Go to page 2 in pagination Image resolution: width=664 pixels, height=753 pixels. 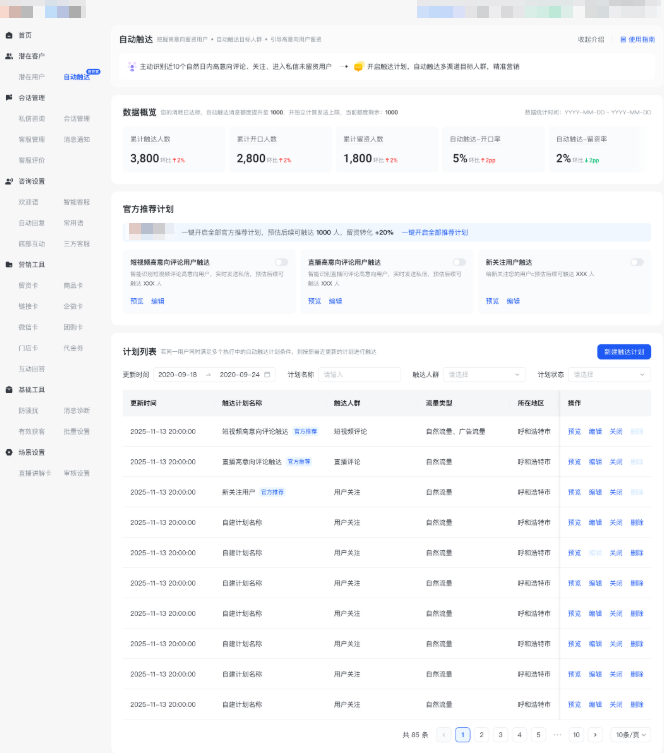(x=481, y=734)
